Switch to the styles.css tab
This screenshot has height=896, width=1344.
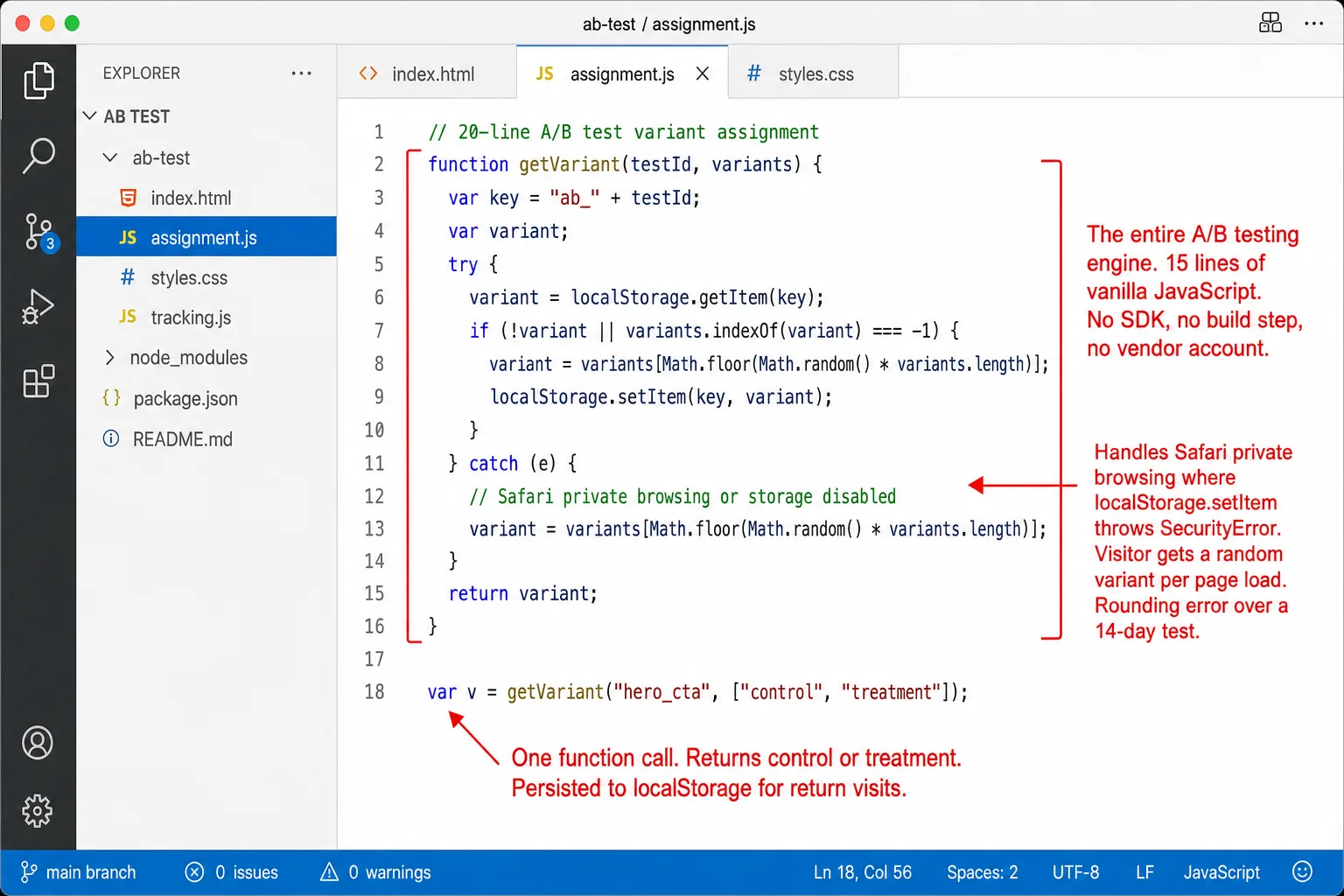pos(813,74)
